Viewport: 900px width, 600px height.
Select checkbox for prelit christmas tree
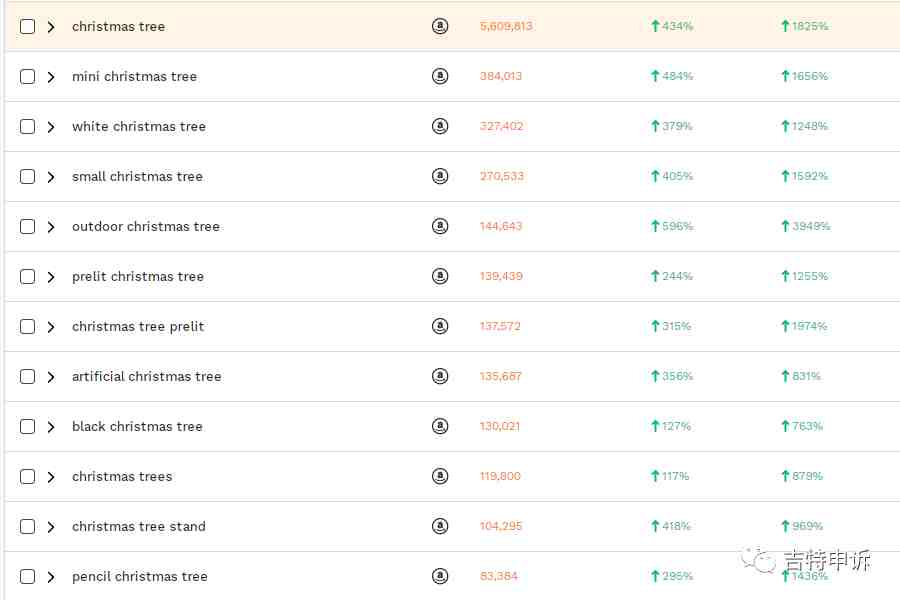28,276
